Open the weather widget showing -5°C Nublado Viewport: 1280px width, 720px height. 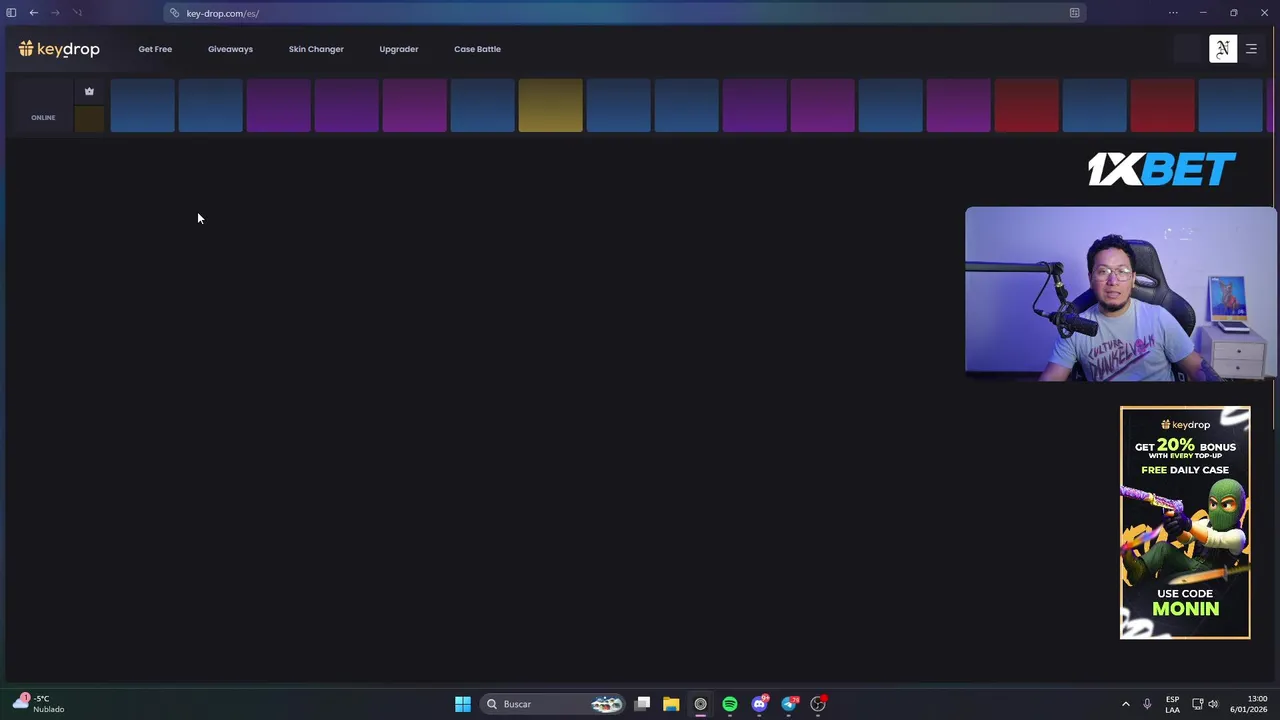click(x=38, y=704)
